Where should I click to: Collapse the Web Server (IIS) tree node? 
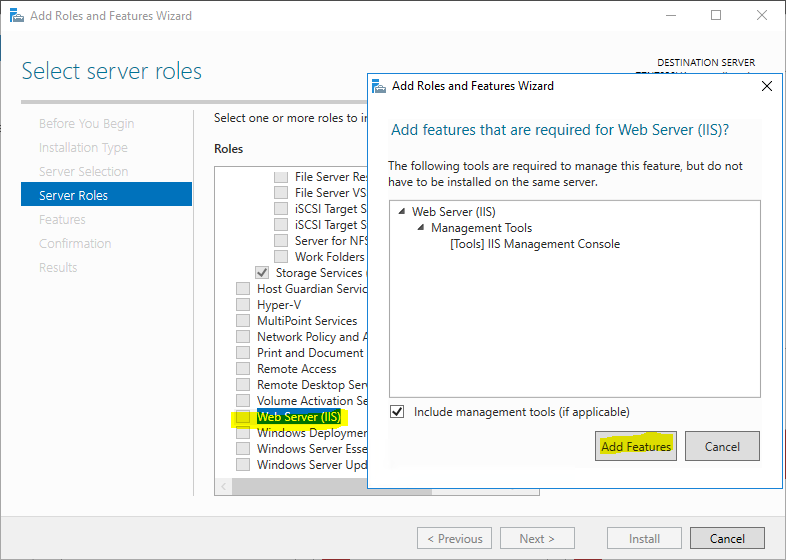click(x=402, y=212)
